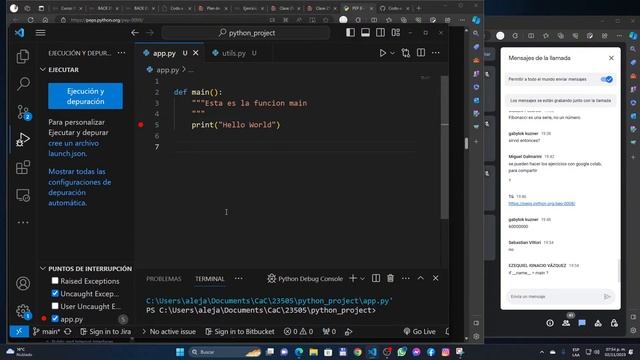Toggle the primary side bar layout icon

350,33
